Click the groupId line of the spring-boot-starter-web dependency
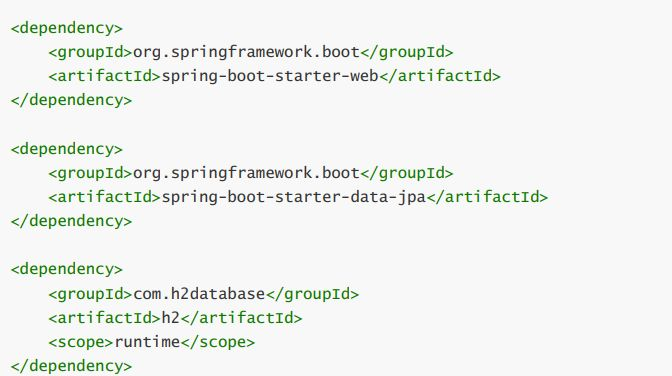This screenshot has width=672, height=376. tap(251, 52)
